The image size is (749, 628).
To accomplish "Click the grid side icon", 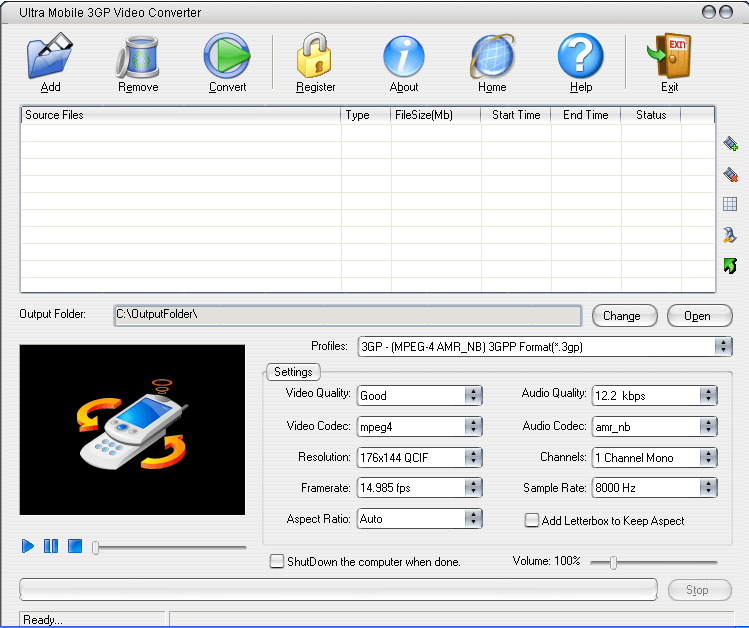I will [730, 204].
